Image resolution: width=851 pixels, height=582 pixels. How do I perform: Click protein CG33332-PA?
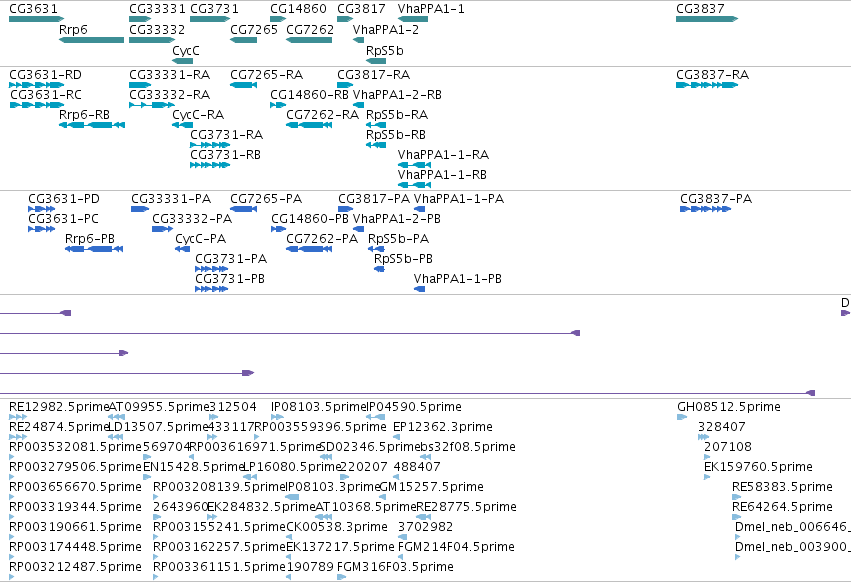click(192, 218)
